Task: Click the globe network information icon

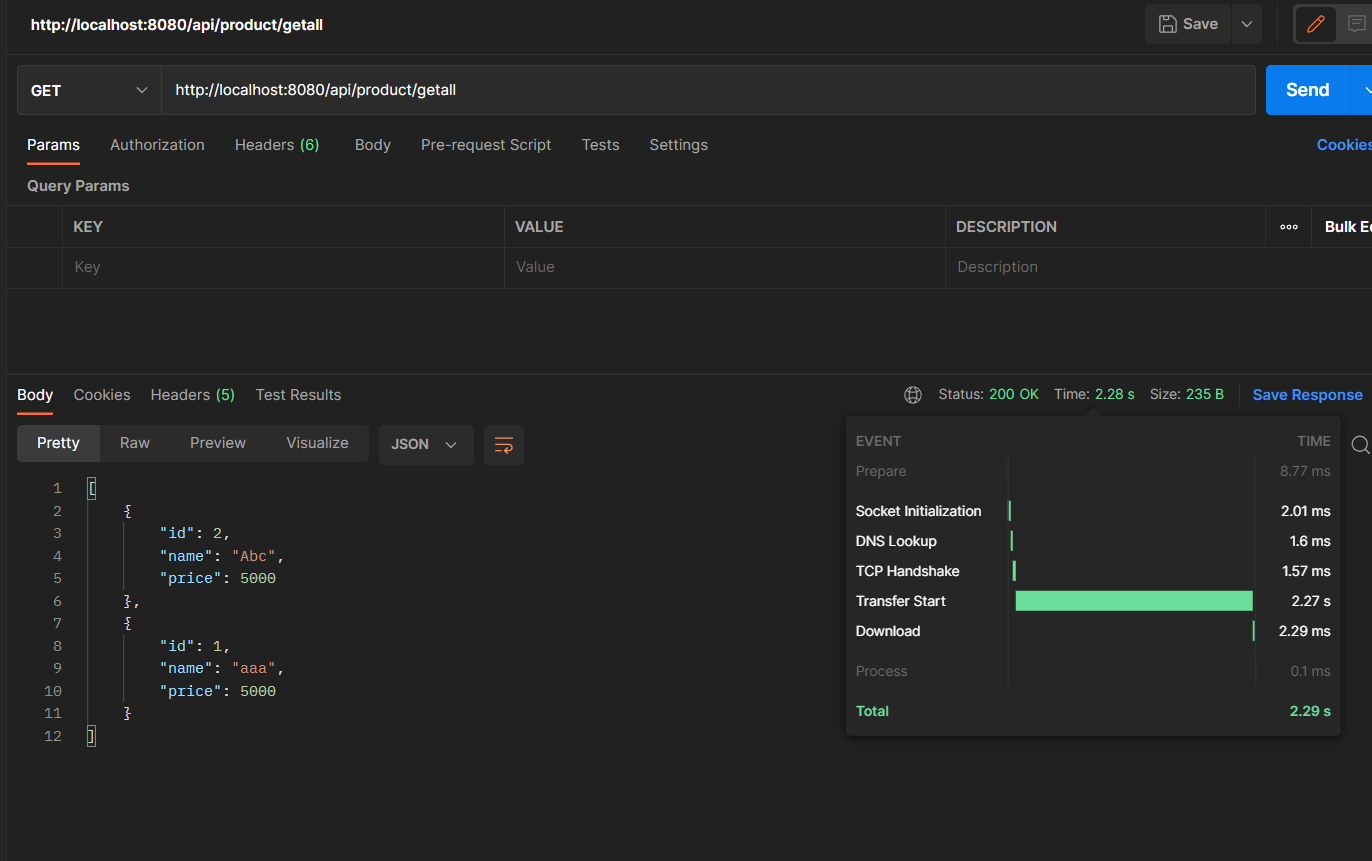Action: [x=913, y=395]
